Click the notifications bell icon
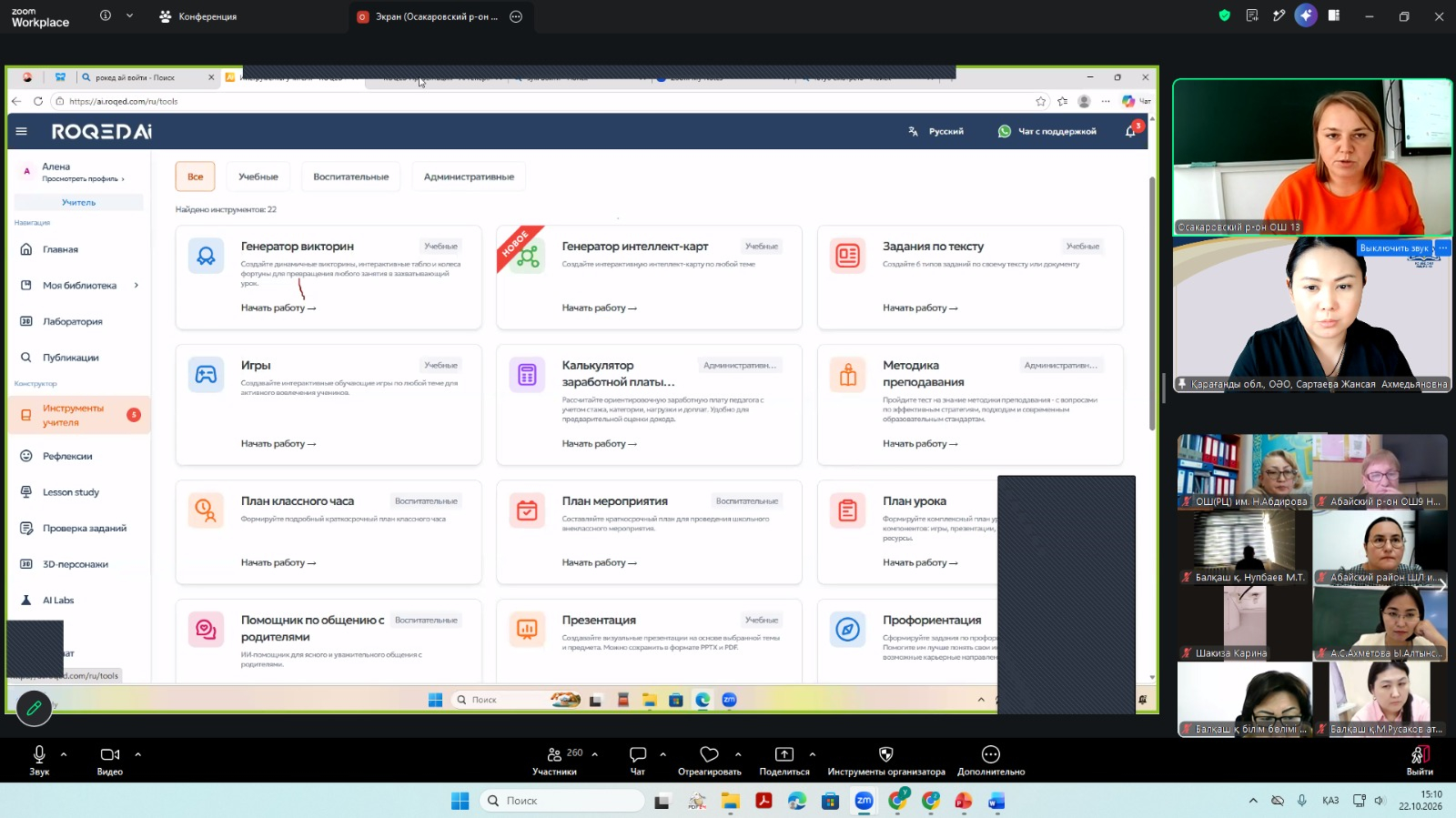The image size is (1456, 818). [1130, 131]
